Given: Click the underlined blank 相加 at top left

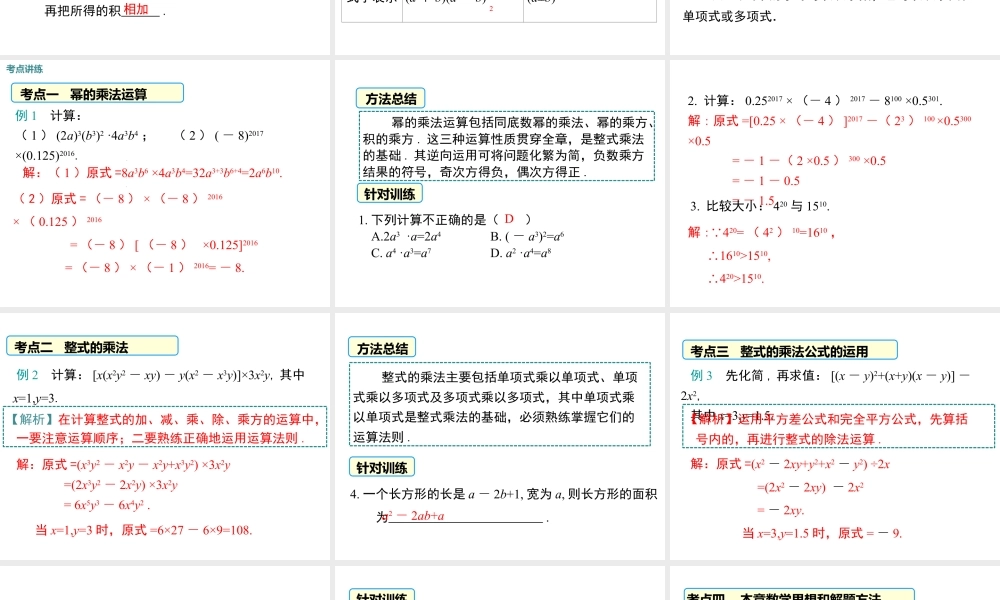Looking at the screenshot, I should (137, 11).
